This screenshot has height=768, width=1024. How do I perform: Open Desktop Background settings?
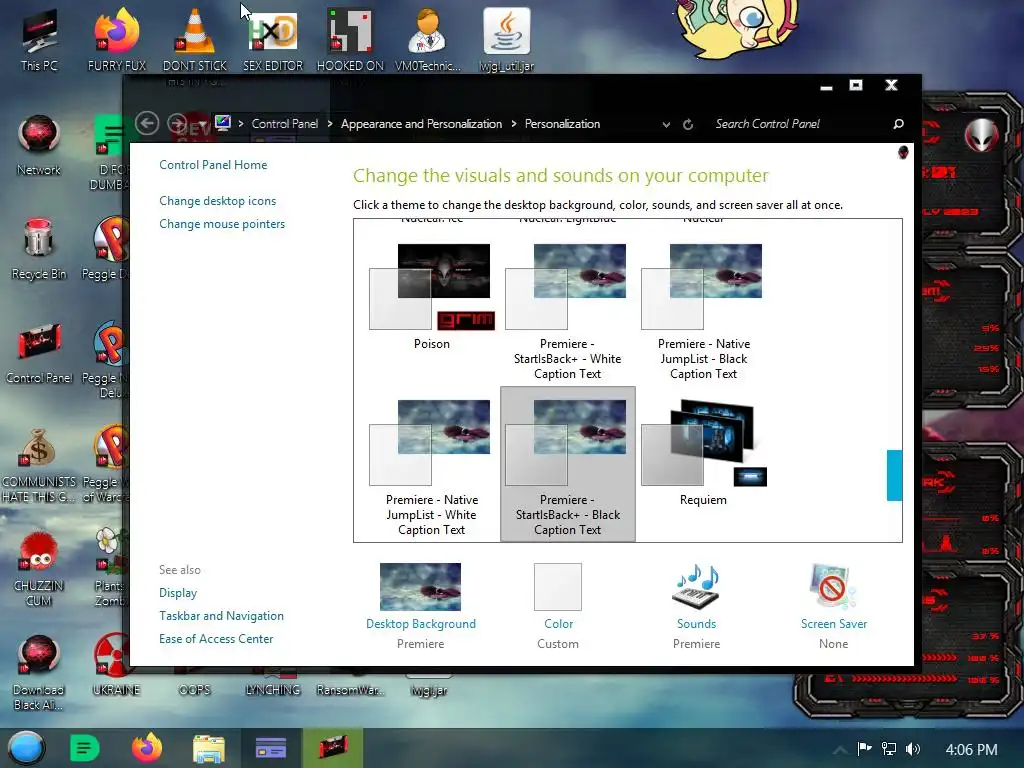pyautogui.click(x=421, y=586)
